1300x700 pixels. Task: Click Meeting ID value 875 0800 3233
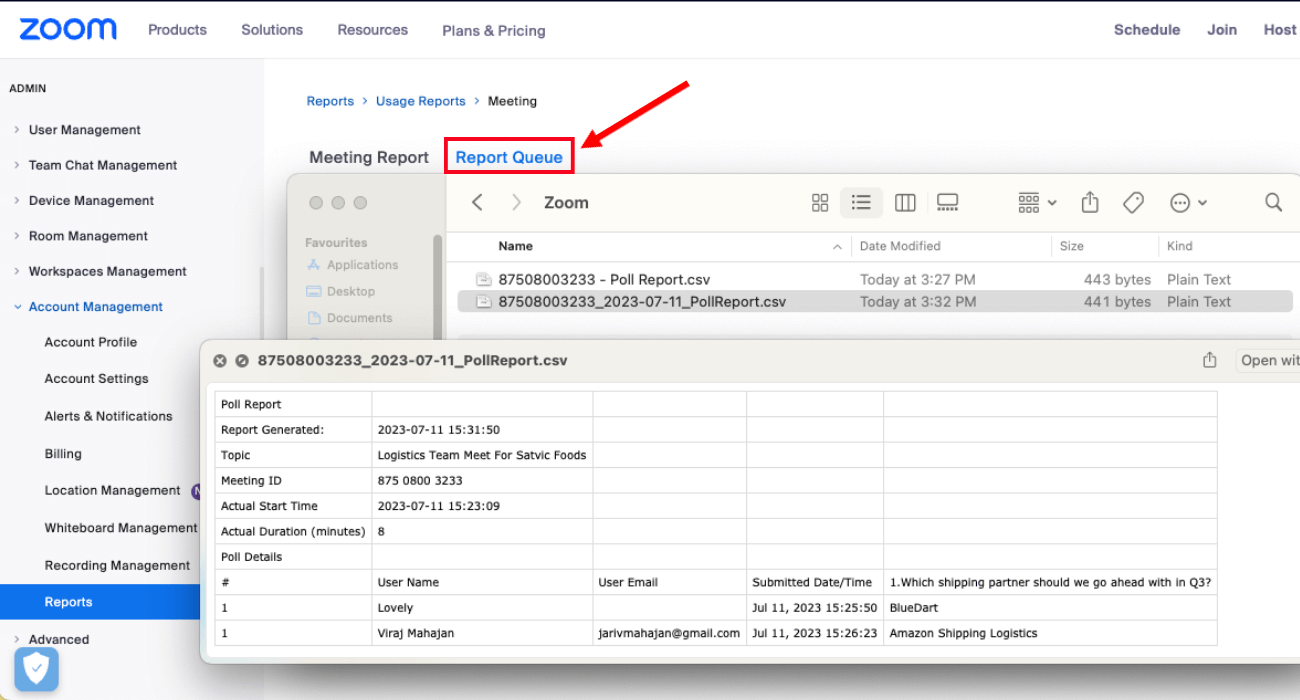tap(482, 481)
